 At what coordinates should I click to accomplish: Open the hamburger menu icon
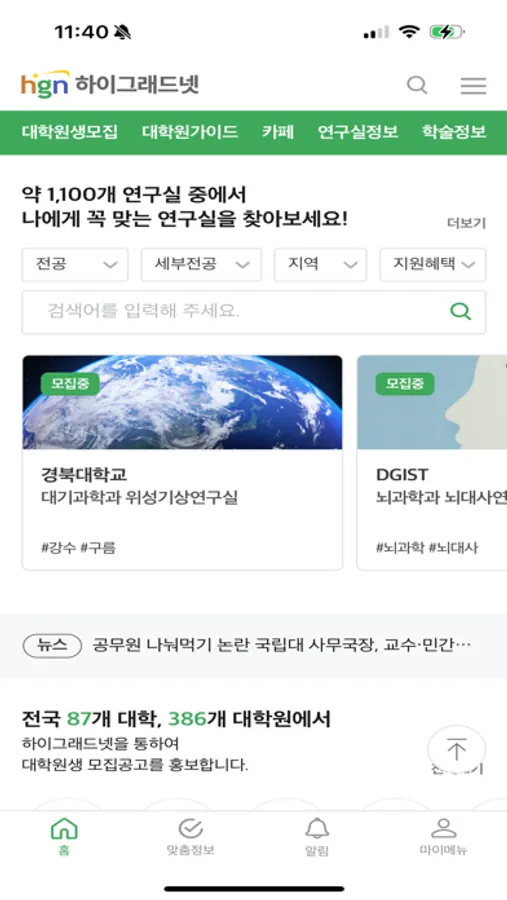pyautogui.click(x=473, y=86)
